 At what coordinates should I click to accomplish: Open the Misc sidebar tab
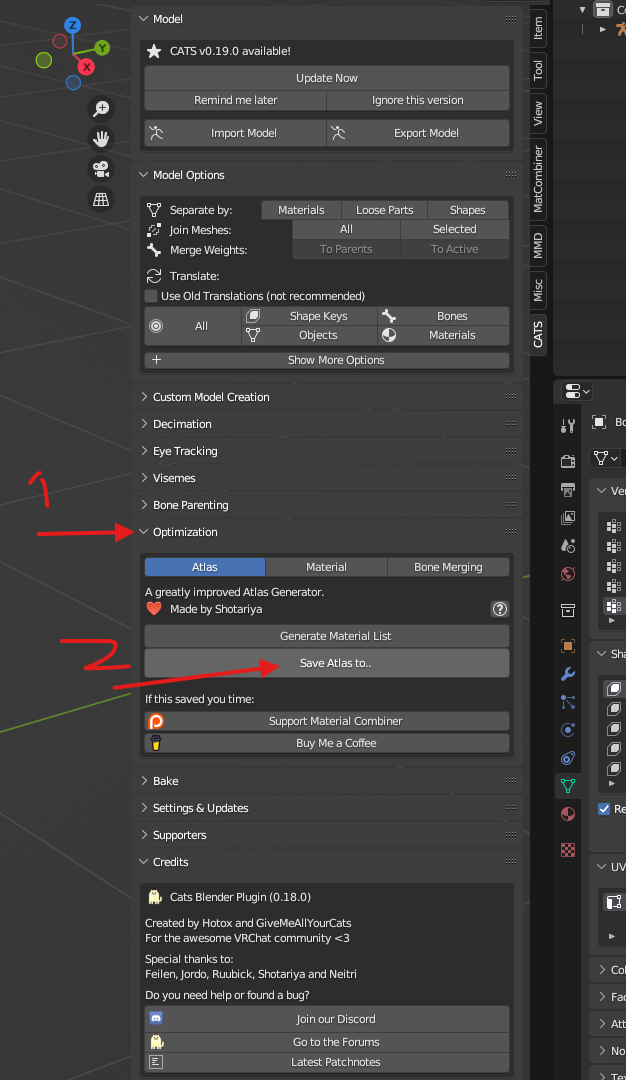(x=538, y=290)
